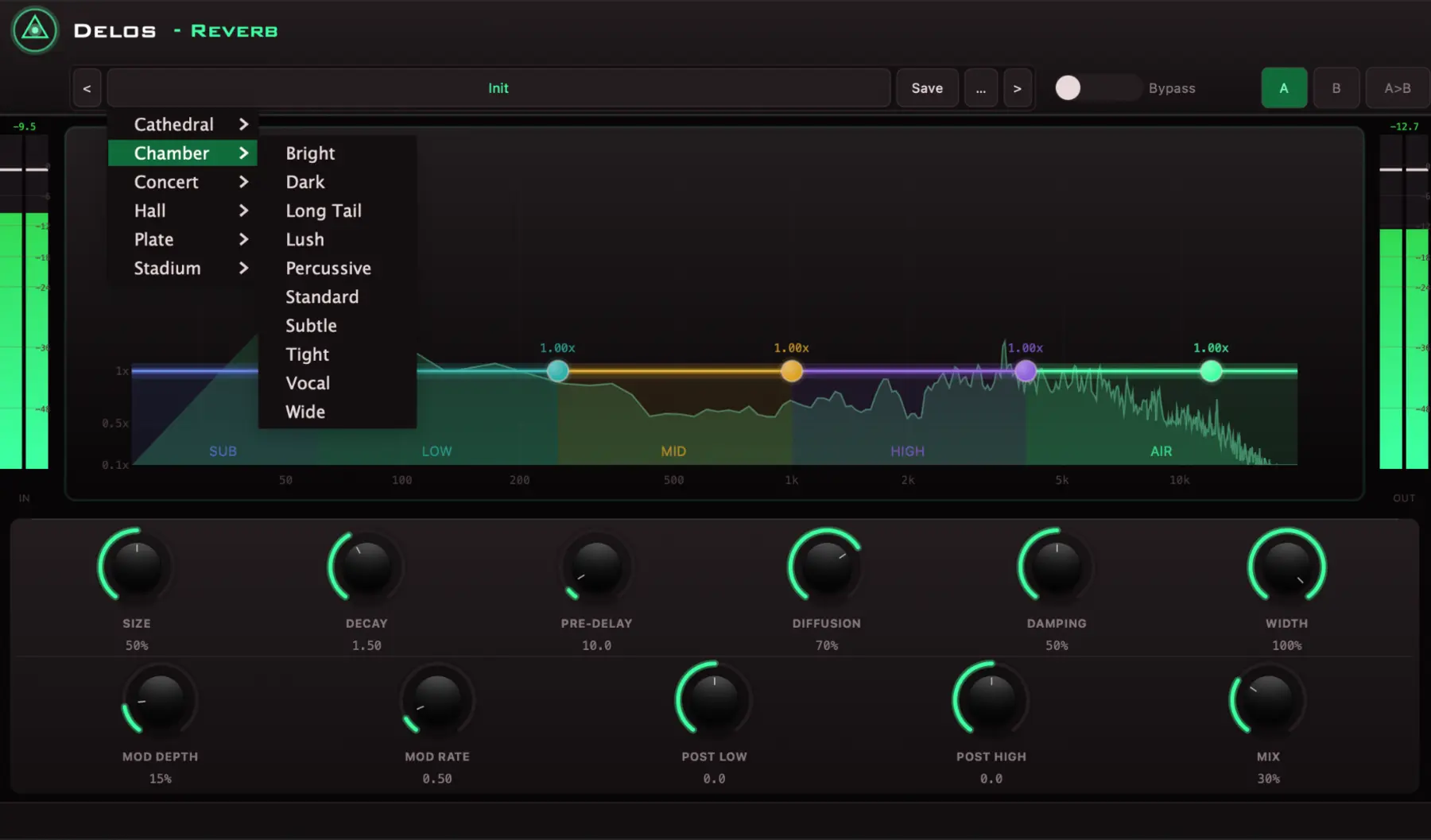Click the SUB band label
This screenshot has width=1431, height=840.
223,451
